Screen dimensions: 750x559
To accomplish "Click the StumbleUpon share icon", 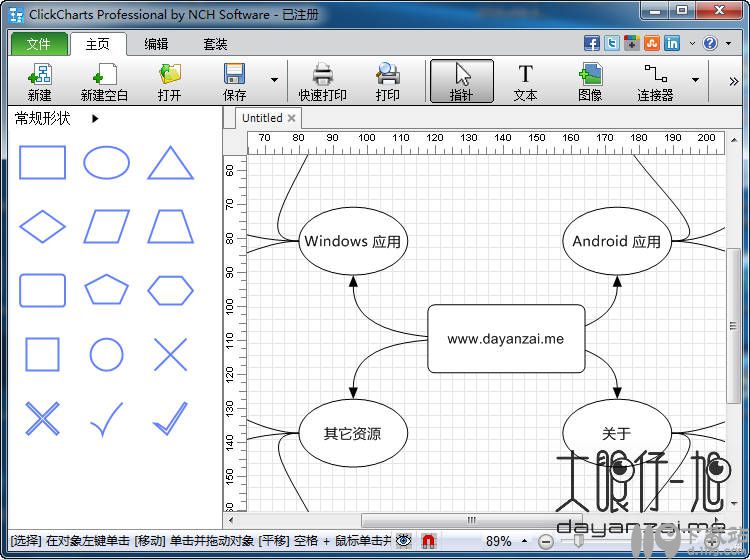I will (x=651, y=44).
